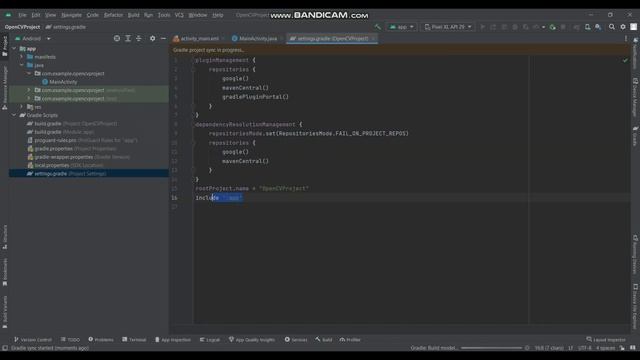The width and height of the screenshot is (640, 360).
Task: Open editor tabs more options menu
Action: pos(626,38)
